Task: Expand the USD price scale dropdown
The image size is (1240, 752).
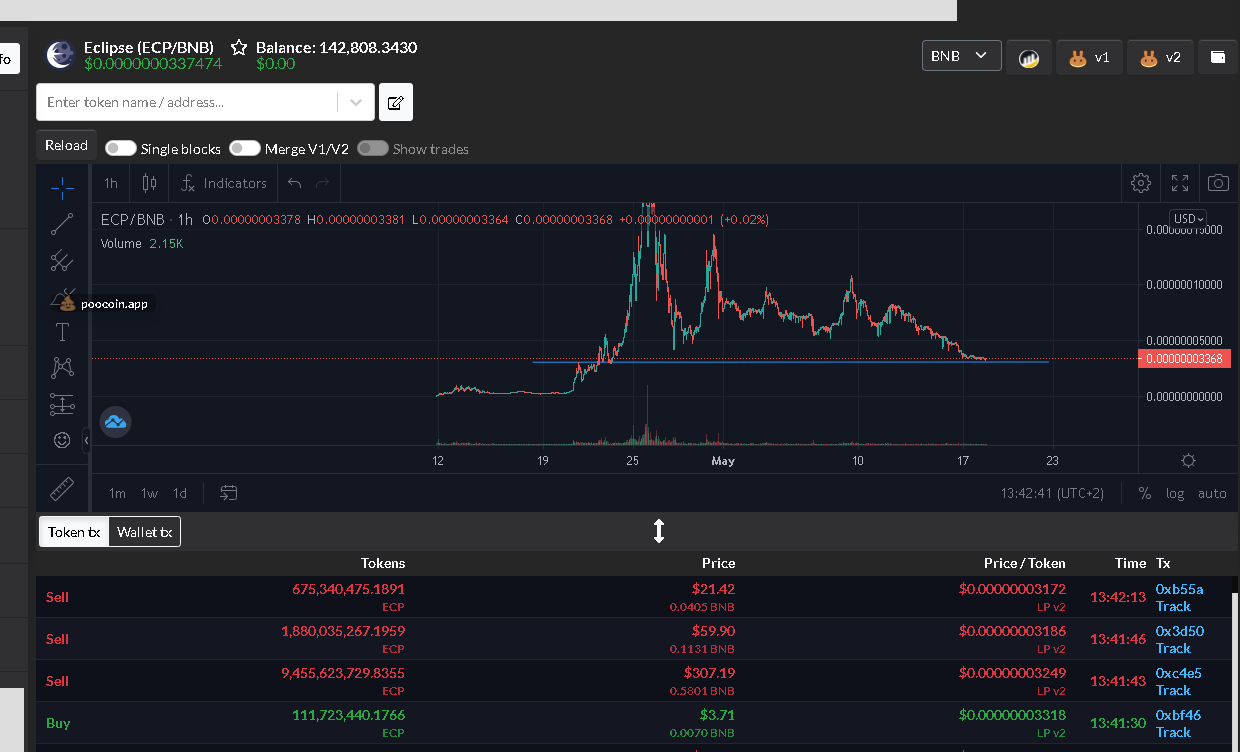Action: [x=1188, y=218]
